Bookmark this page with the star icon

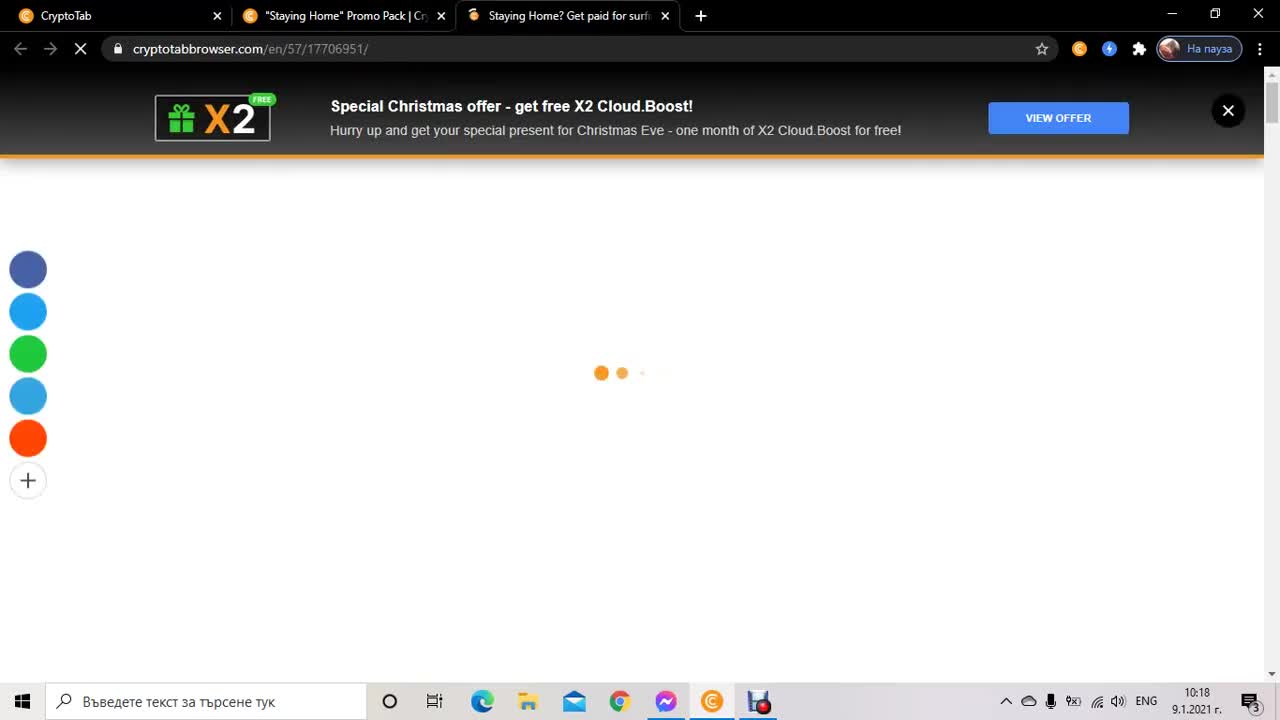point(1042,48)
